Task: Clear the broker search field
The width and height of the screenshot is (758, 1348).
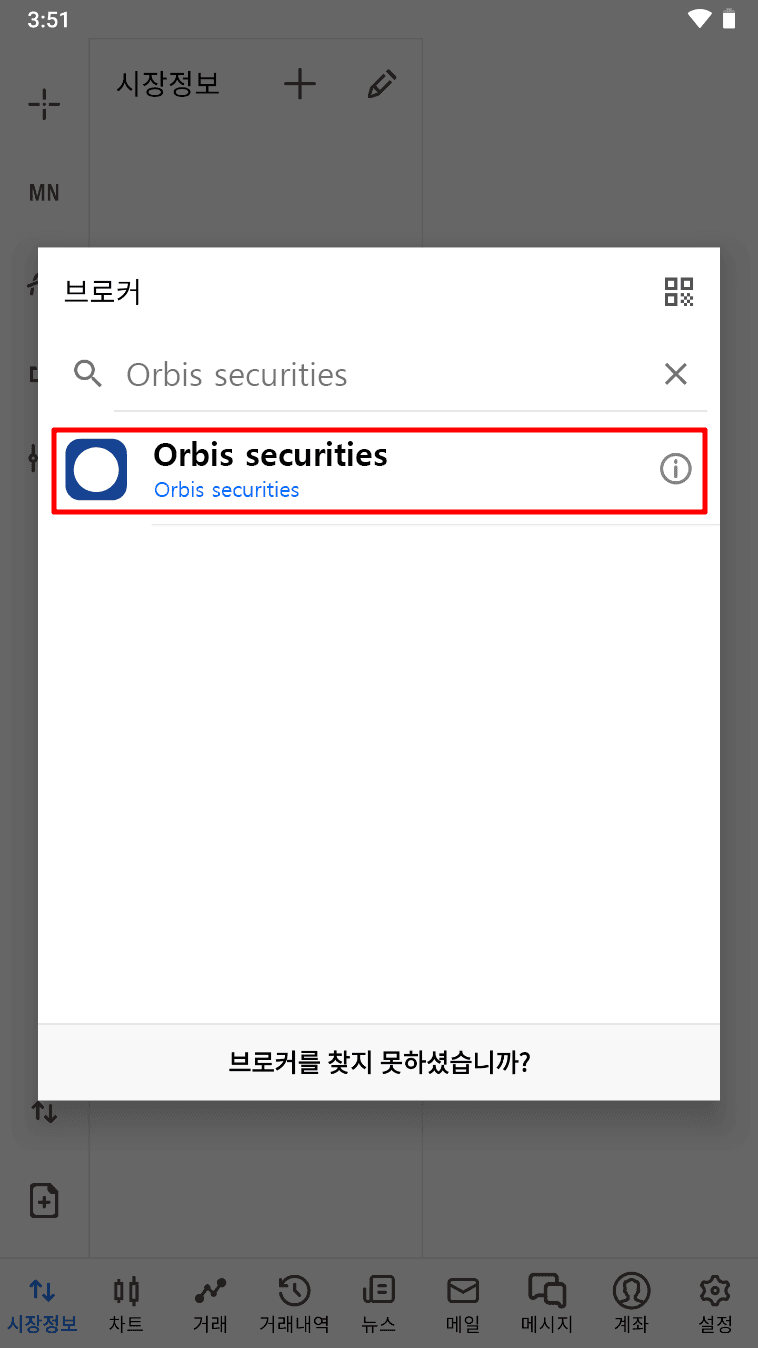Action: (x=676, y=374)
